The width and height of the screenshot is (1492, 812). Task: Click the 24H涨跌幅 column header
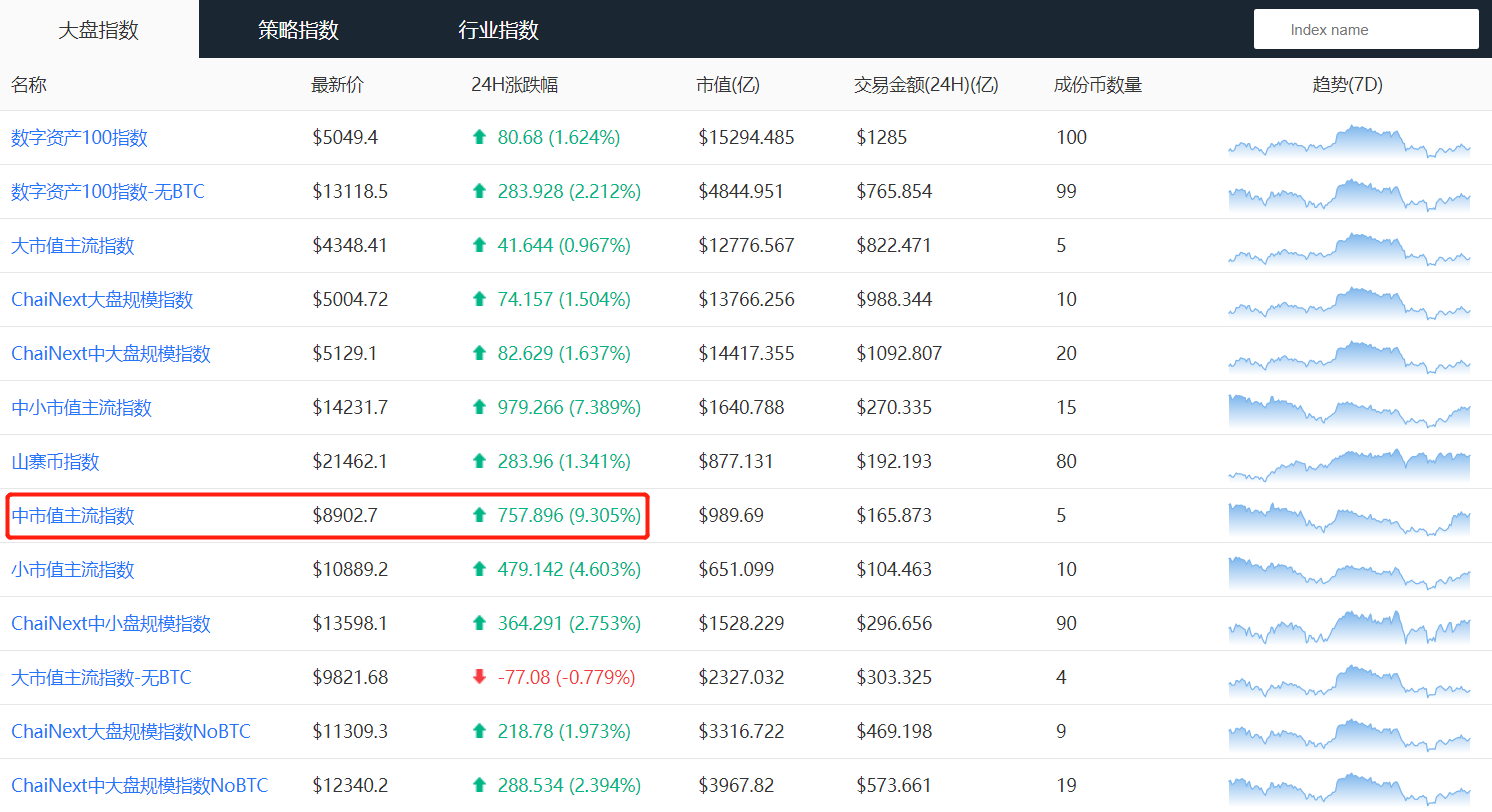[514, 85]
